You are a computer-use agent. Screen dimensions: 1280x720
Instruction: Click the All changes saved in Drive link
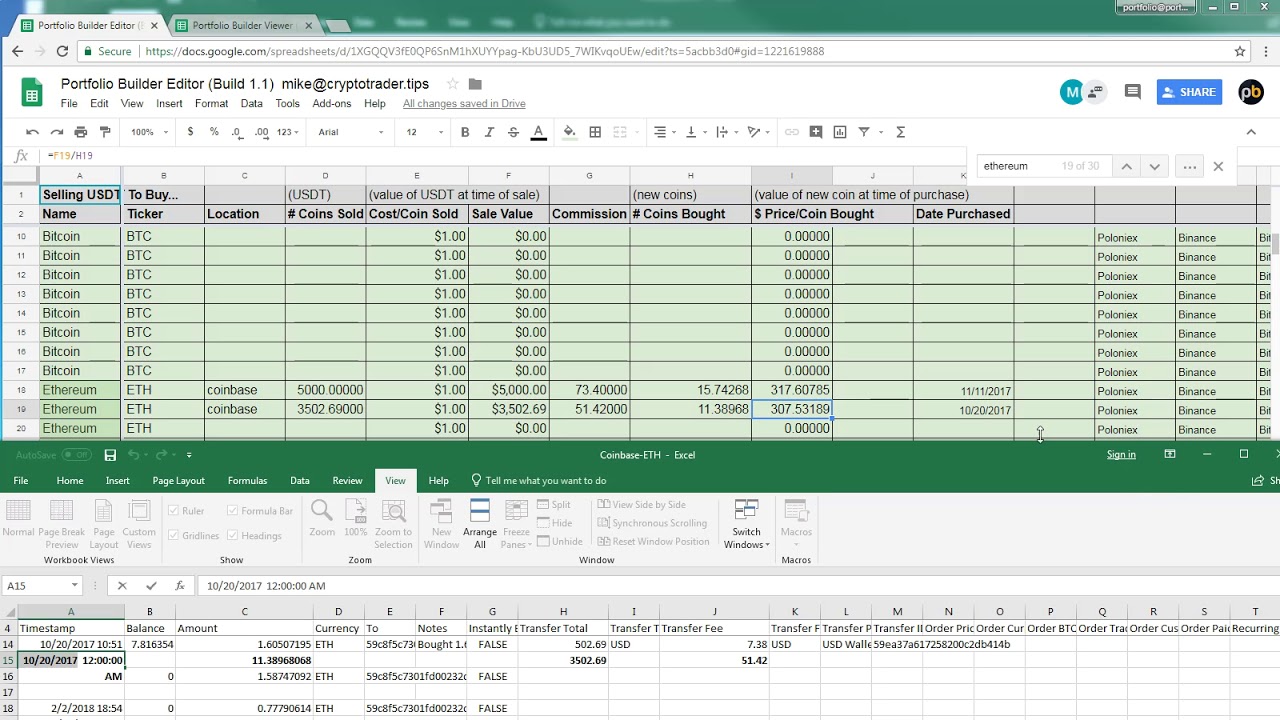coord(464,103)
